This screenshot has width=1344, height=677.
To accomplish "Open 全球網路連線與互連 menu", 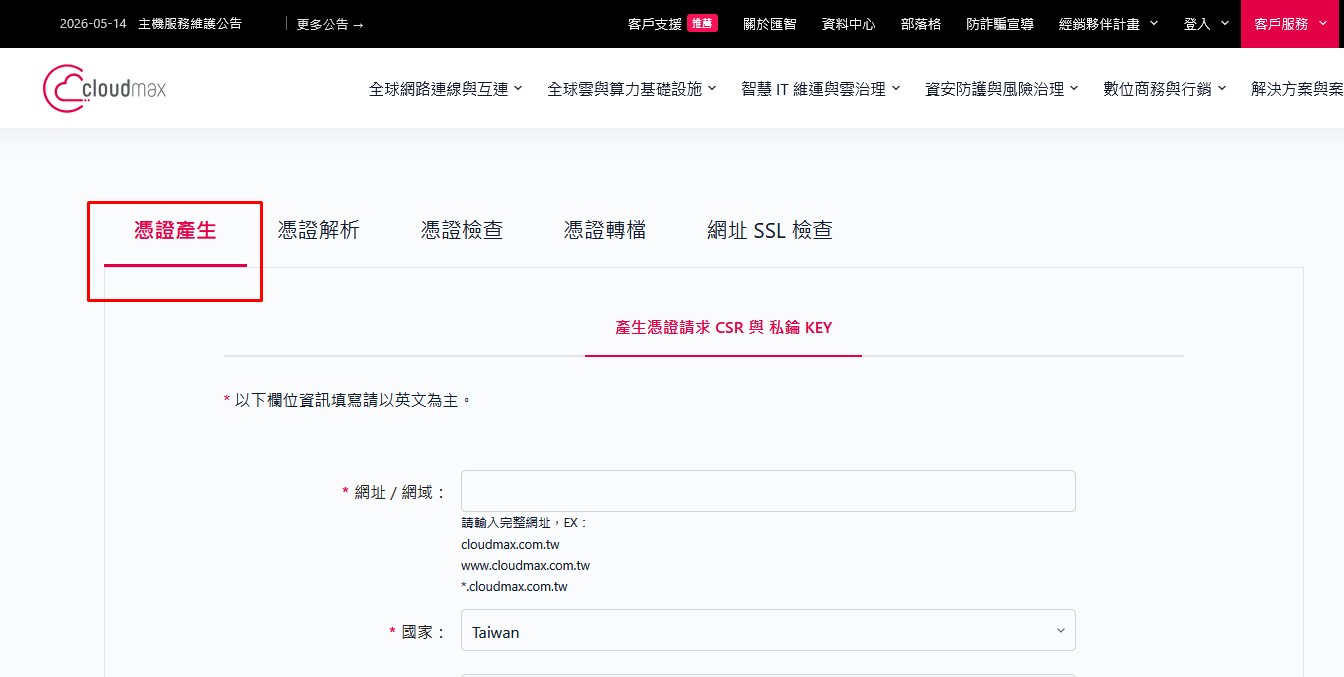I will (x=446, y=89).
